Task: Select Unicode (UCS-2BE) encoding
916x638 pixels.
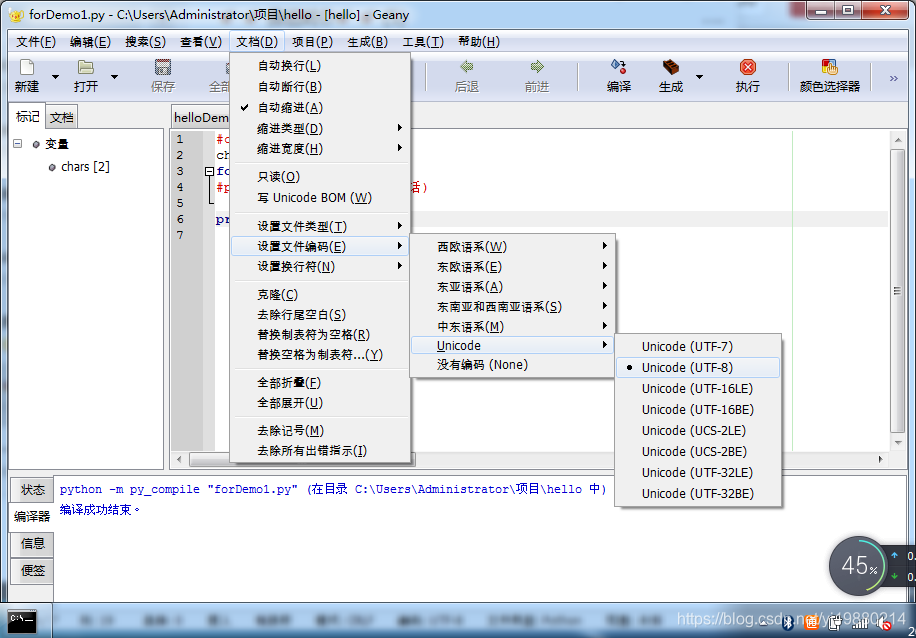Action: [698, 452]
